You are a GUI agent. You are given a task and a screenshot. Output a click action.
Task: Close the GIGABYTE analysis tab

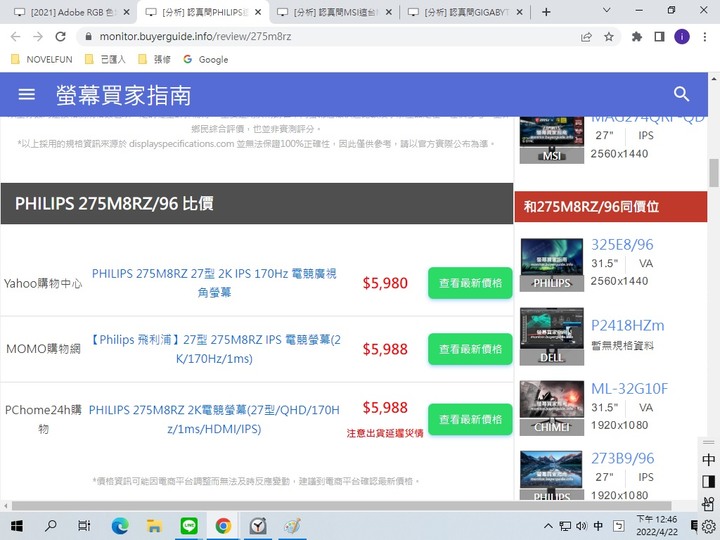519,12
